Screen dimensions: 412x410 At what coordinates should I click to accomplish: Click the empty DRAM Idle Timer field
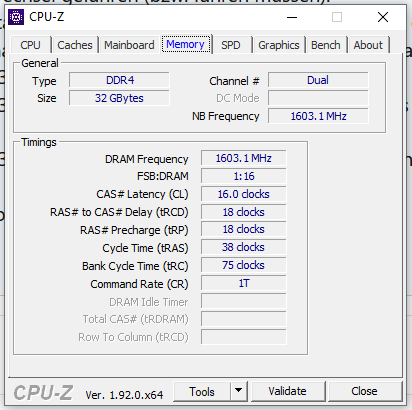(244, 301)
